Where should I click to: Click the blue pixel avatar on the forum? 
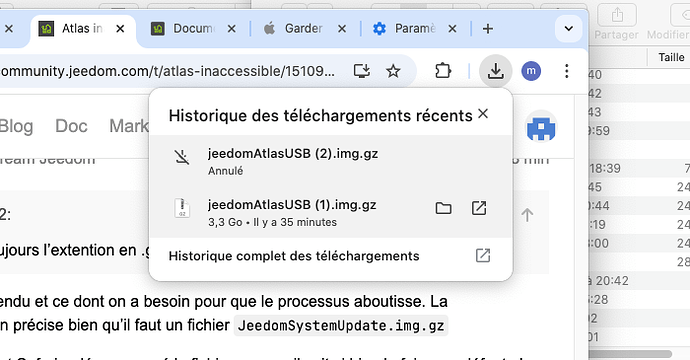pos(541,128)
